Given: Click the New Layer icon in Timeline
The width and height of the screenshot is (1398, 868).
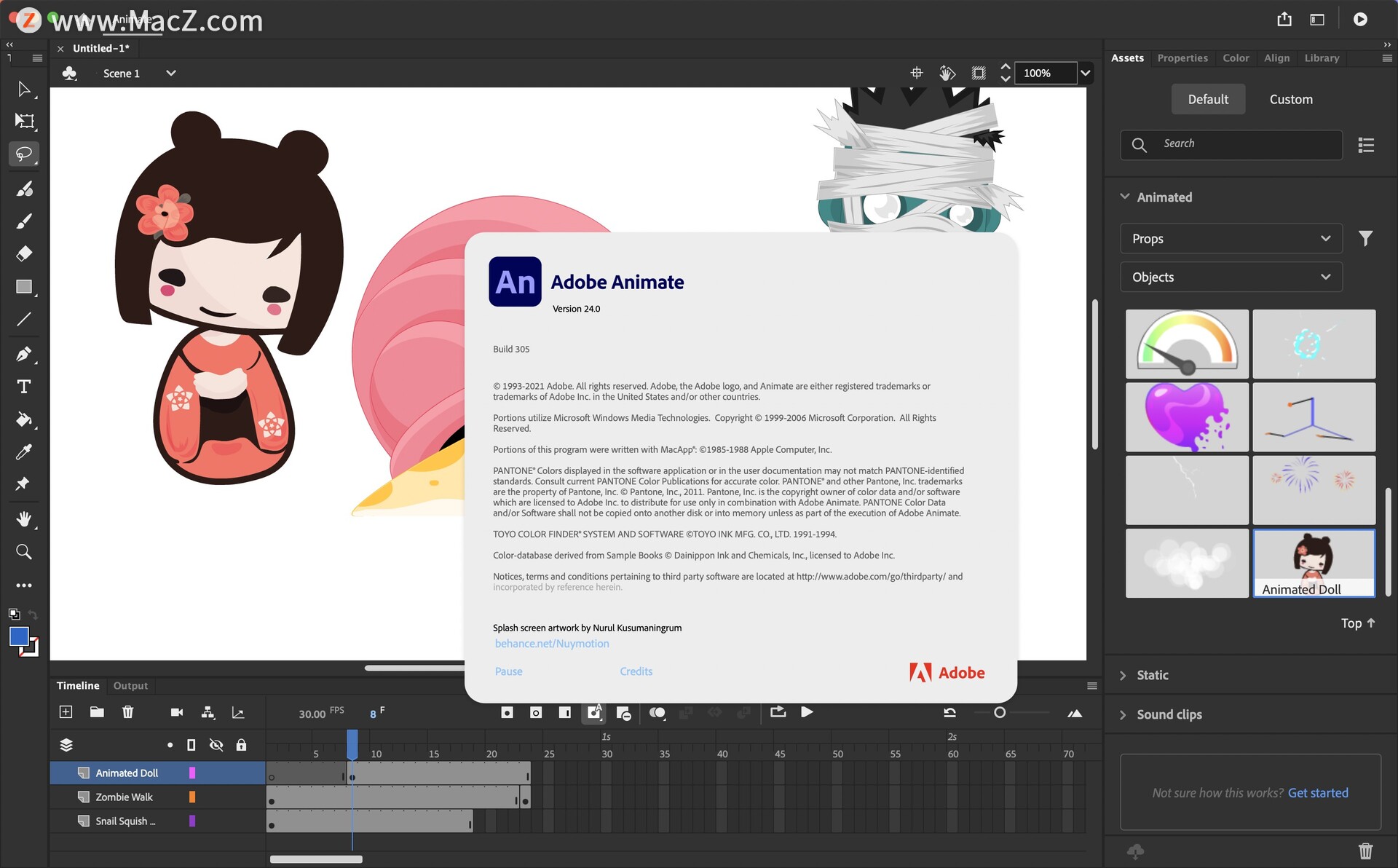Looking at the screenshot, I should point(66,712).
